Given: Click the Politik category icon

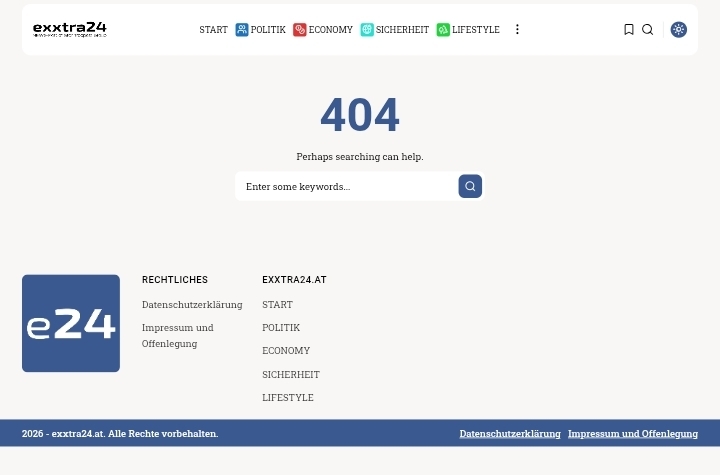Looking at the screenshot, I should click(x=241, y=30).
